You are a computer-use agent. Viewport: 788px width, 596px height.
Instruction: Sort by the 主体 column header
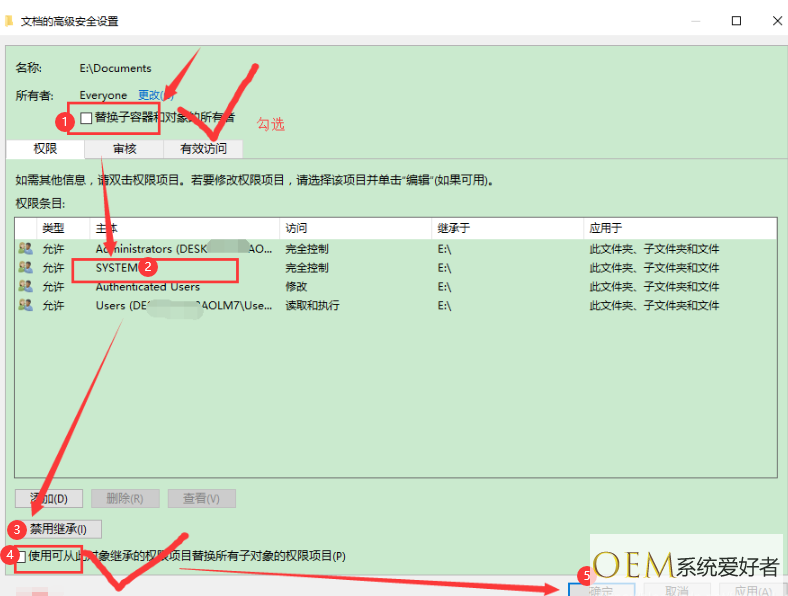click(x=184, y=229)
